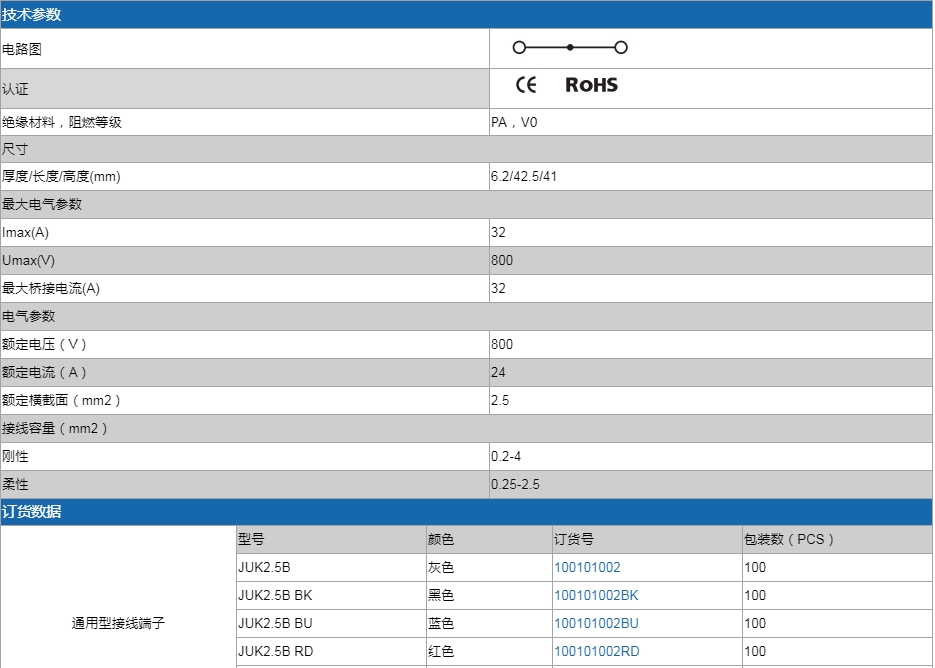935x668 pixels.
Task: Select the JUK2.5B RD model cell
Action: 275,652
